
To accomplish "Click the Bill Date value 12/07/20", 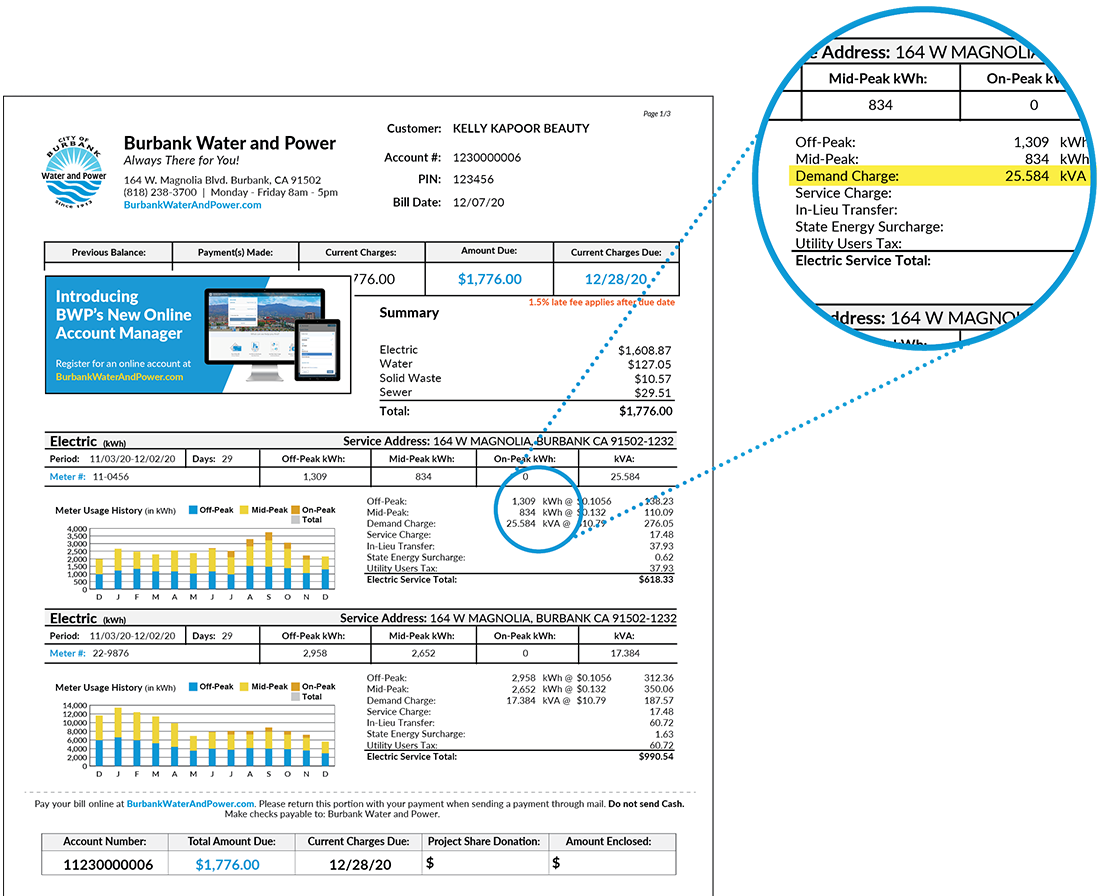I will tap(478, 202).
